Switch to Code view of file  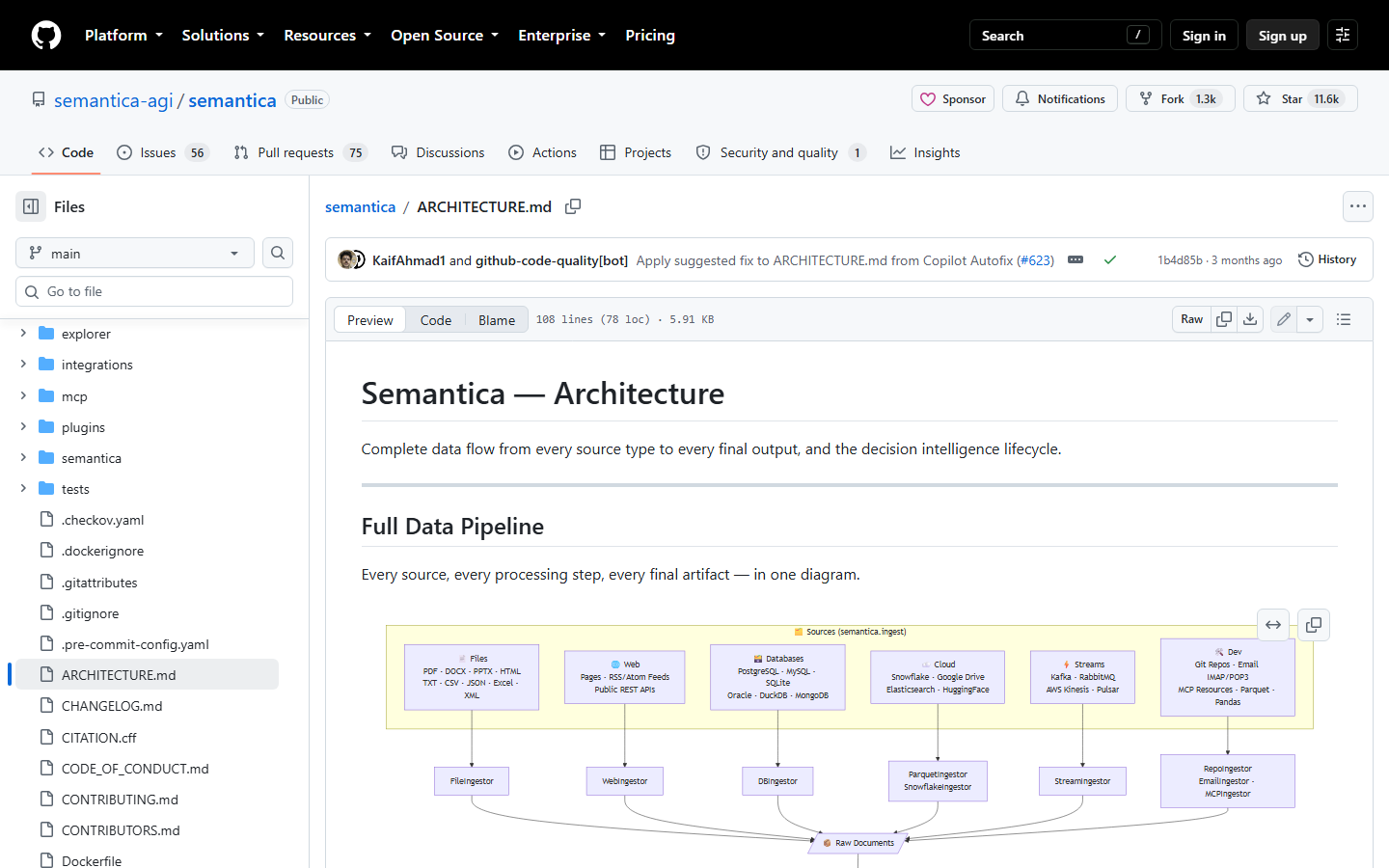(436, 320)
